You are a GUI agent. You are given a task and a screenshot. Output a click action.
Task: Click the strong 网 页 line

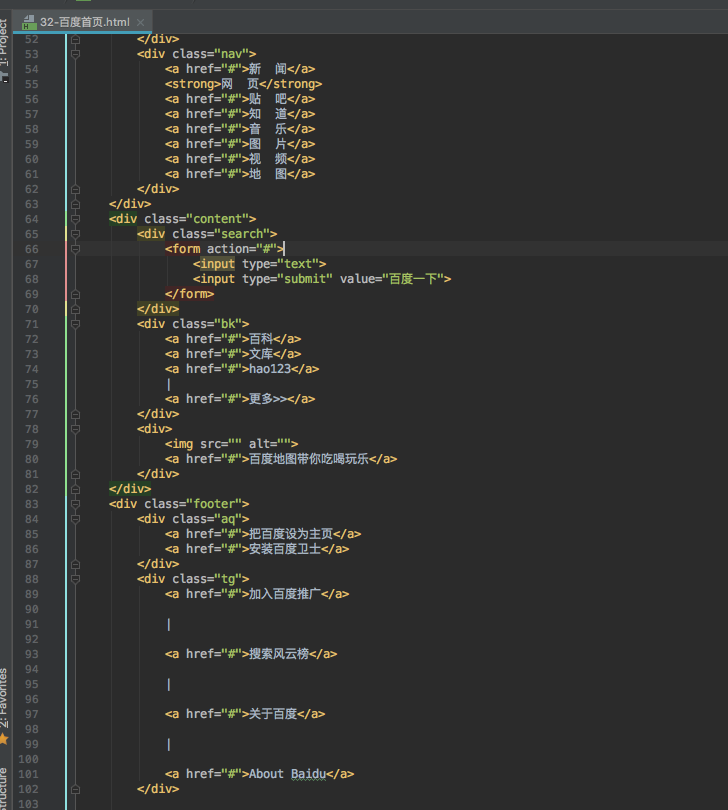coord(243,84)
